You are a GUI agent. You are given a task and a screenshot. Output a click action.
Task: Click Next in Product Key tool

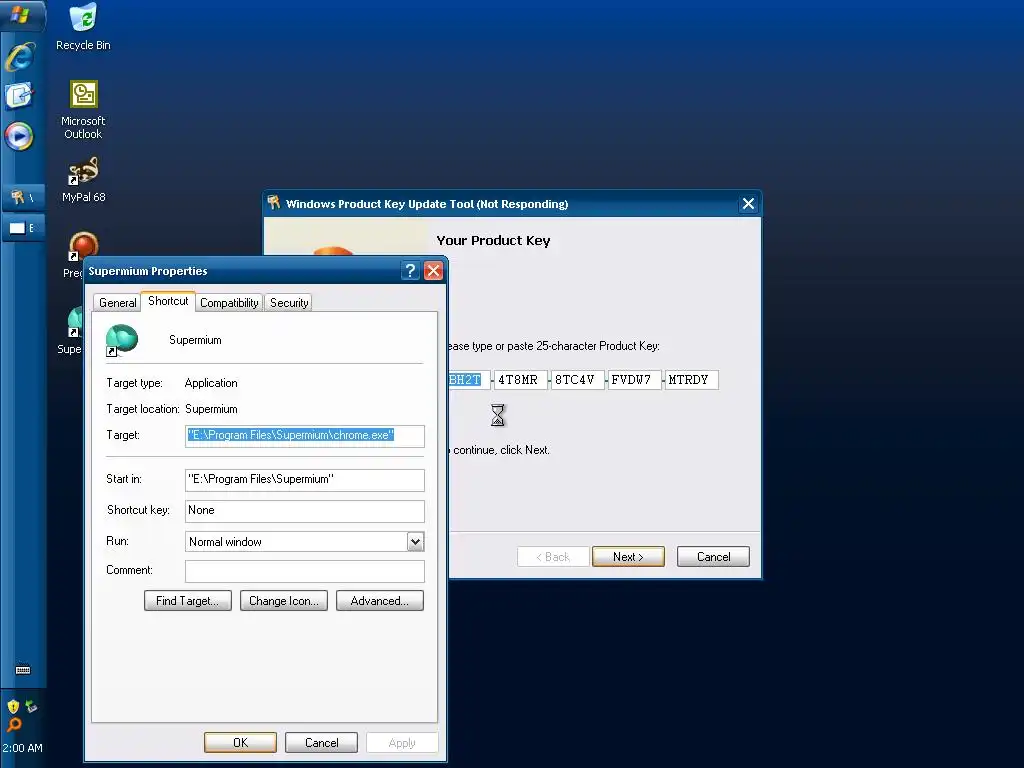pyautogui.click(x=628, y=556)
